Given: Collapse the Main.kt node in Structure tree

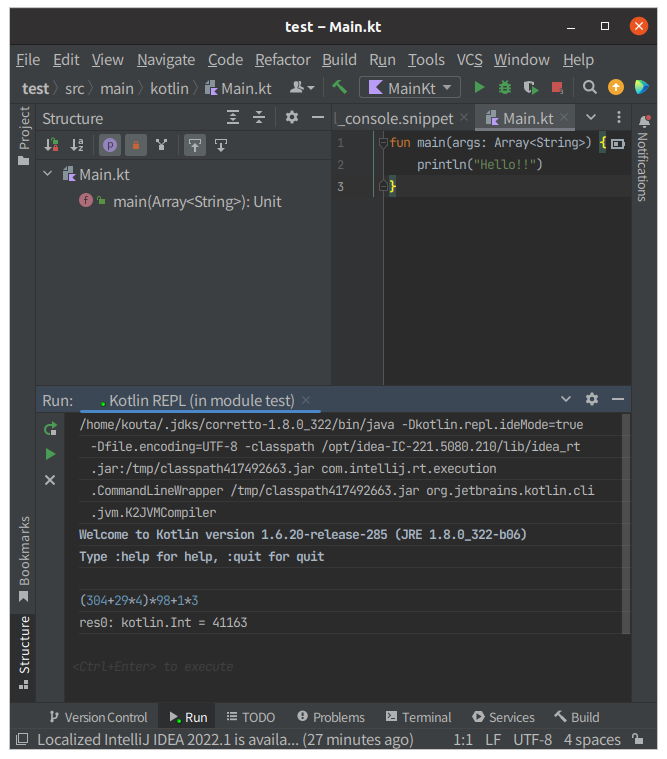Looking at the screenshot, I should click(x=47, y=173).
